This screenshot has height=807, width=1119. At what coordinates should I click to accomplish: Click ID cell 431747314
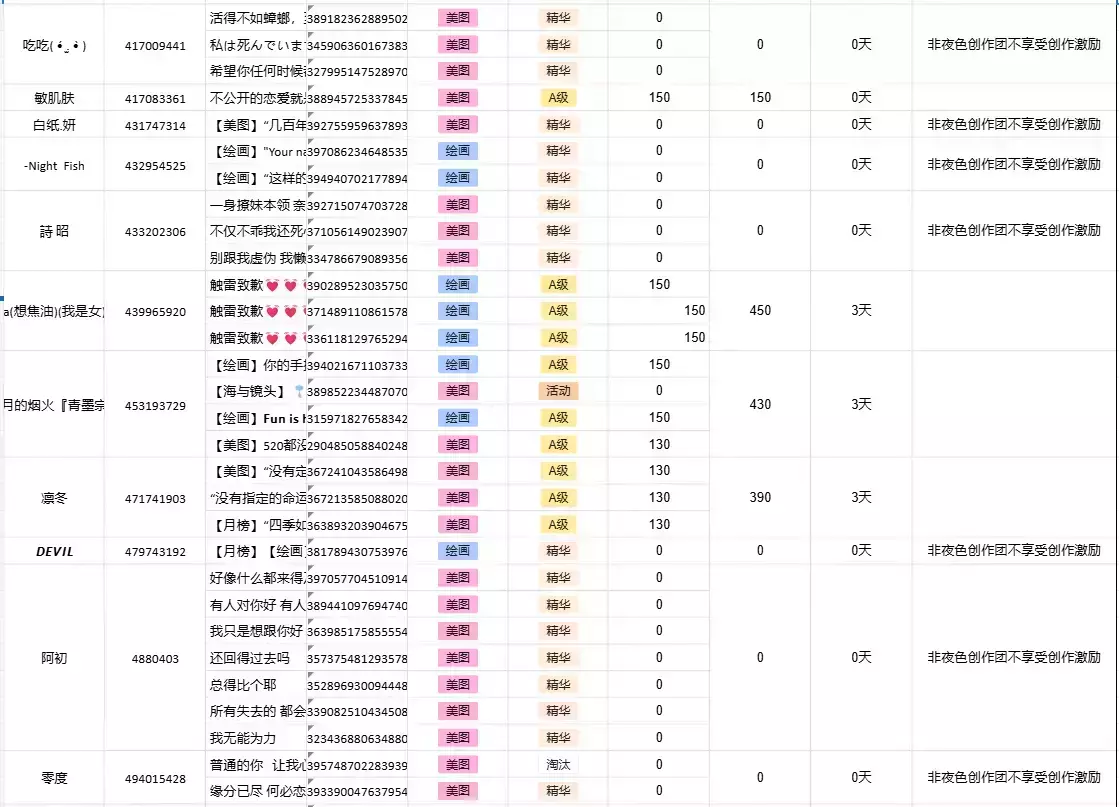155,125
